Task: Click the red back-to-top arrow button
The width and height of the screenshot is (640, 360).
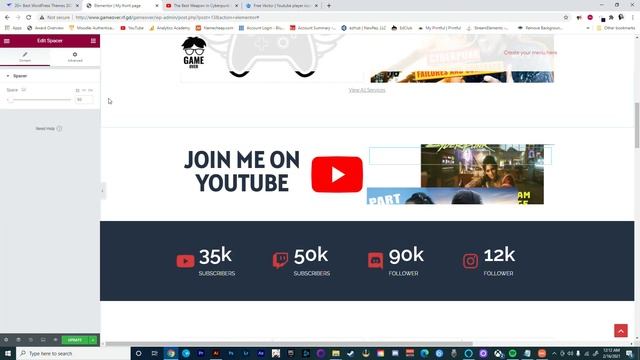Action: (x=621, y=331)
